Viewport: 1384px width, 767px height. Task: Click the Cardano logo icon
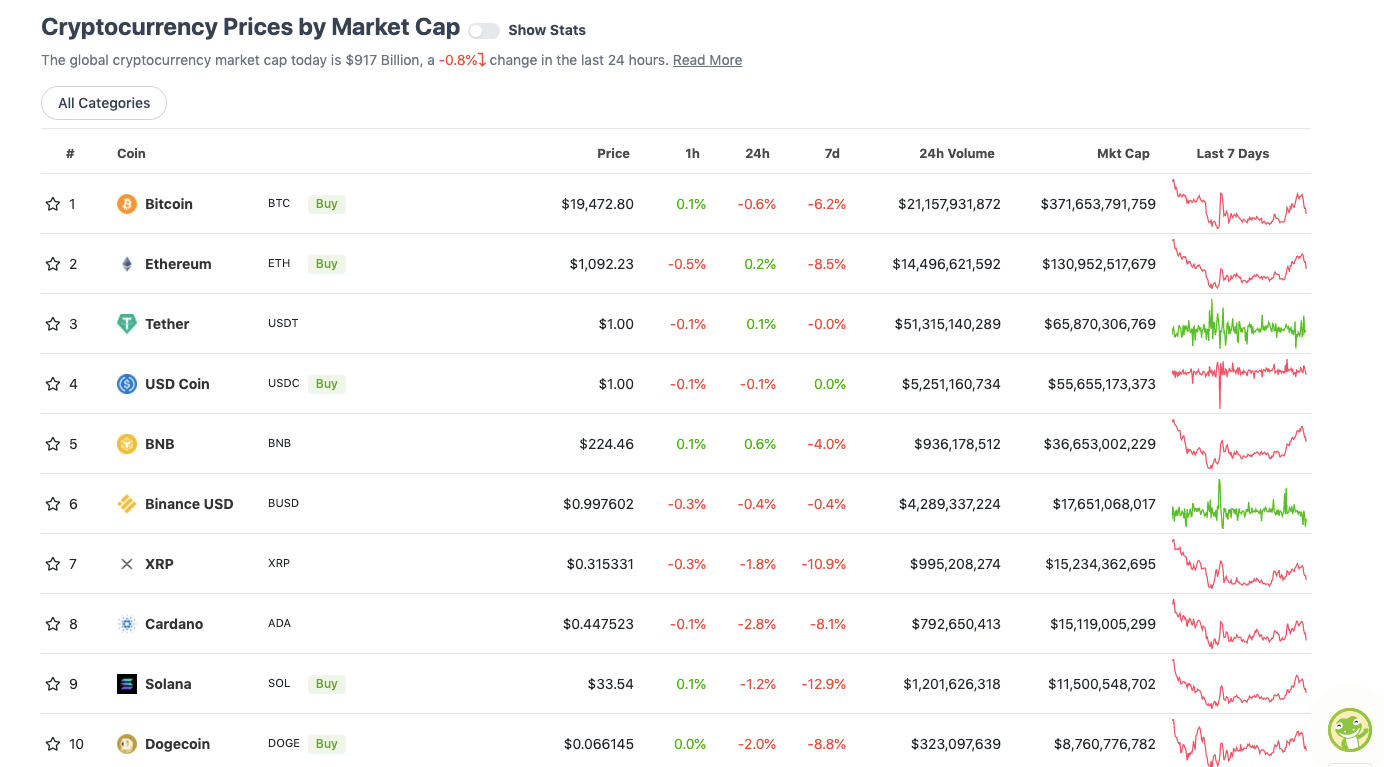coord(127,624)
